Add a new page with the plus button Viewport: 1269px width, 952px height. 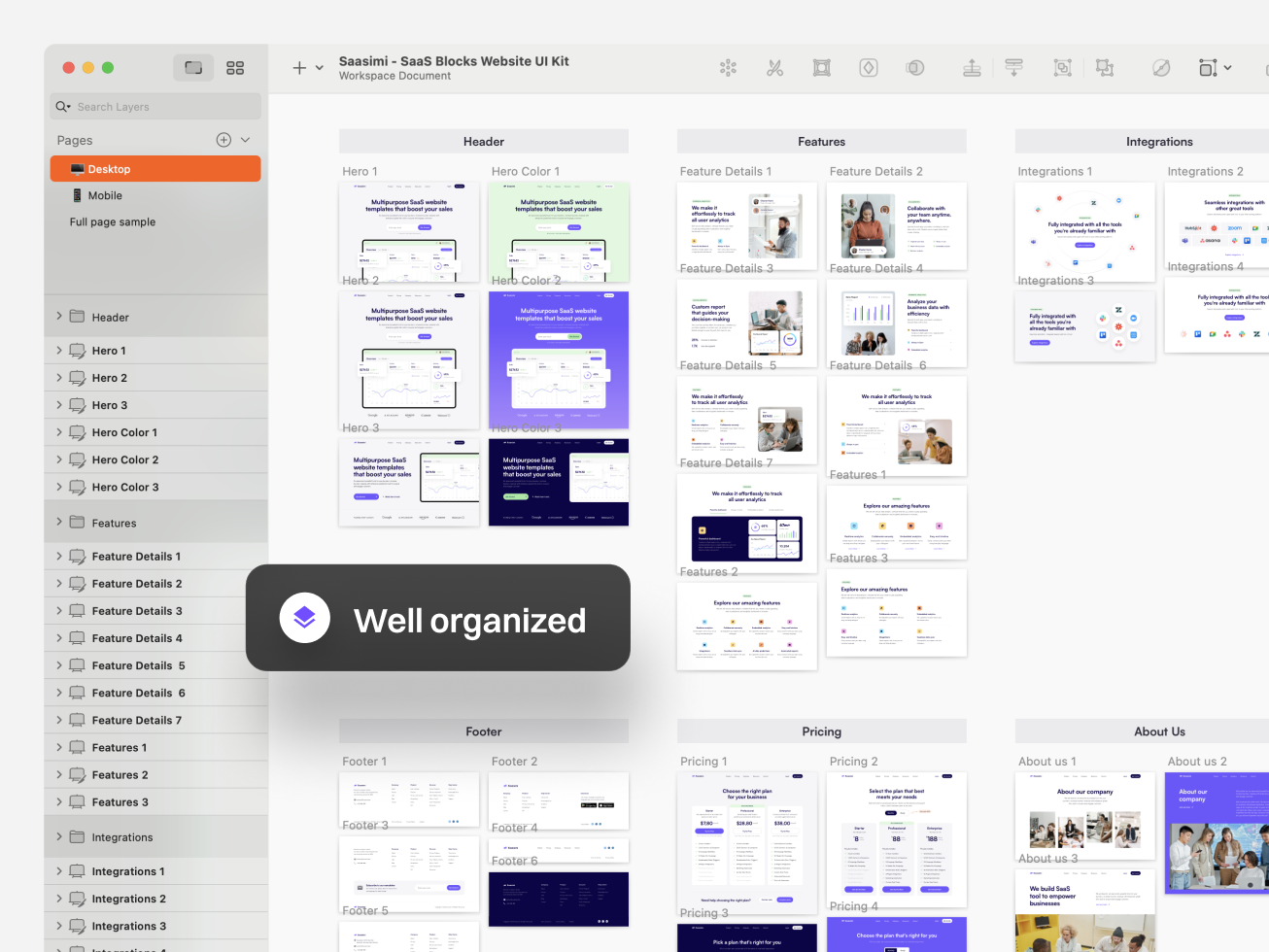click(223, 140)
